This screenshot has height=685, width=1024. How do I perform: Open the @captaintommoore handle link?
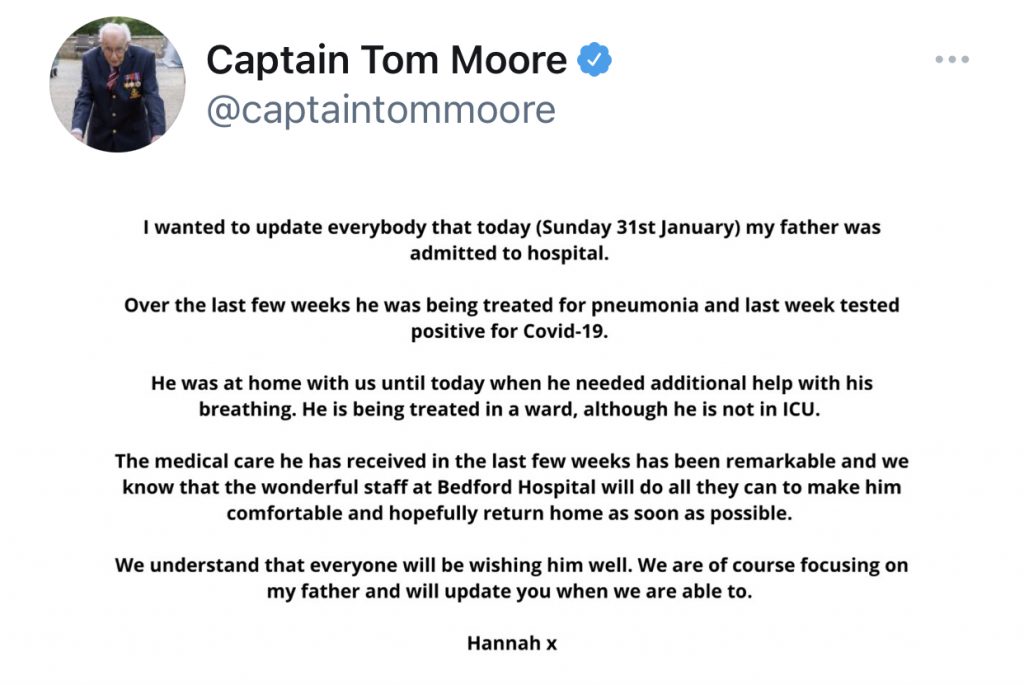(x=380, y=109)
